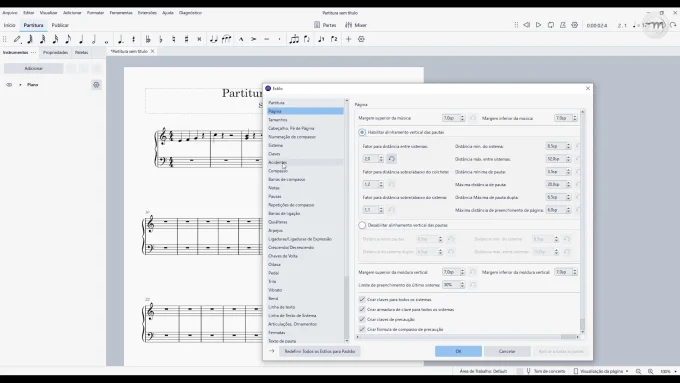Apply the accent articulation
Image resolution: width=680 pixels, height=383 pixels.
click(254, 39)
